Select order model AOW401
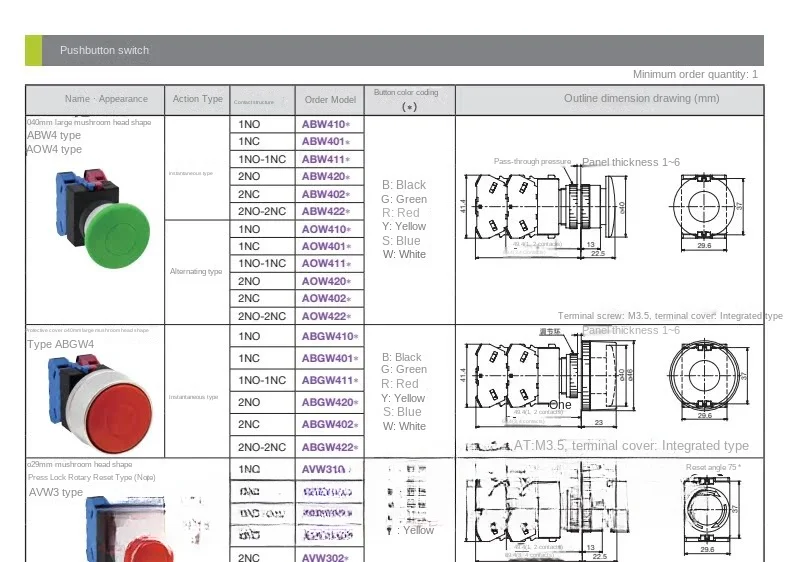The width and height of the screenshot is (790, 562). pyautogui.click(x=326, y=246)
